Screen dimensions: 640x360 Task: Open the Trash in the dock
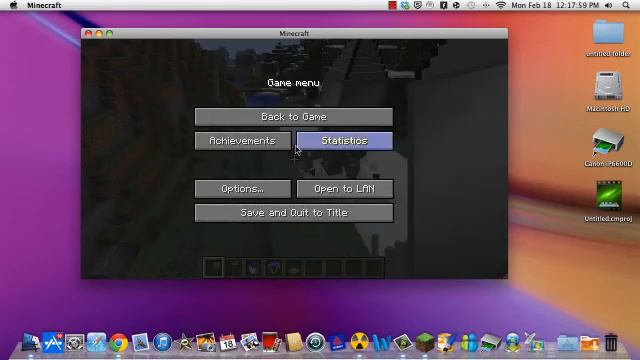pos(611,342)
